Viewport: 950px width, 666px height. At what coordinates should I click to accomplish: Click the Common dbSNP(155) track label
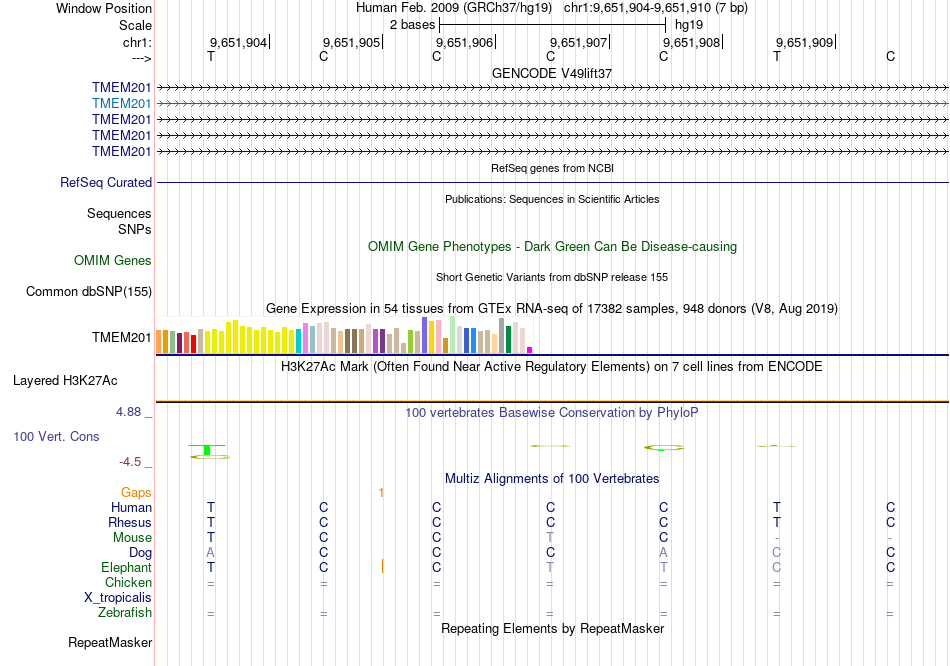(x=89, y=291)
